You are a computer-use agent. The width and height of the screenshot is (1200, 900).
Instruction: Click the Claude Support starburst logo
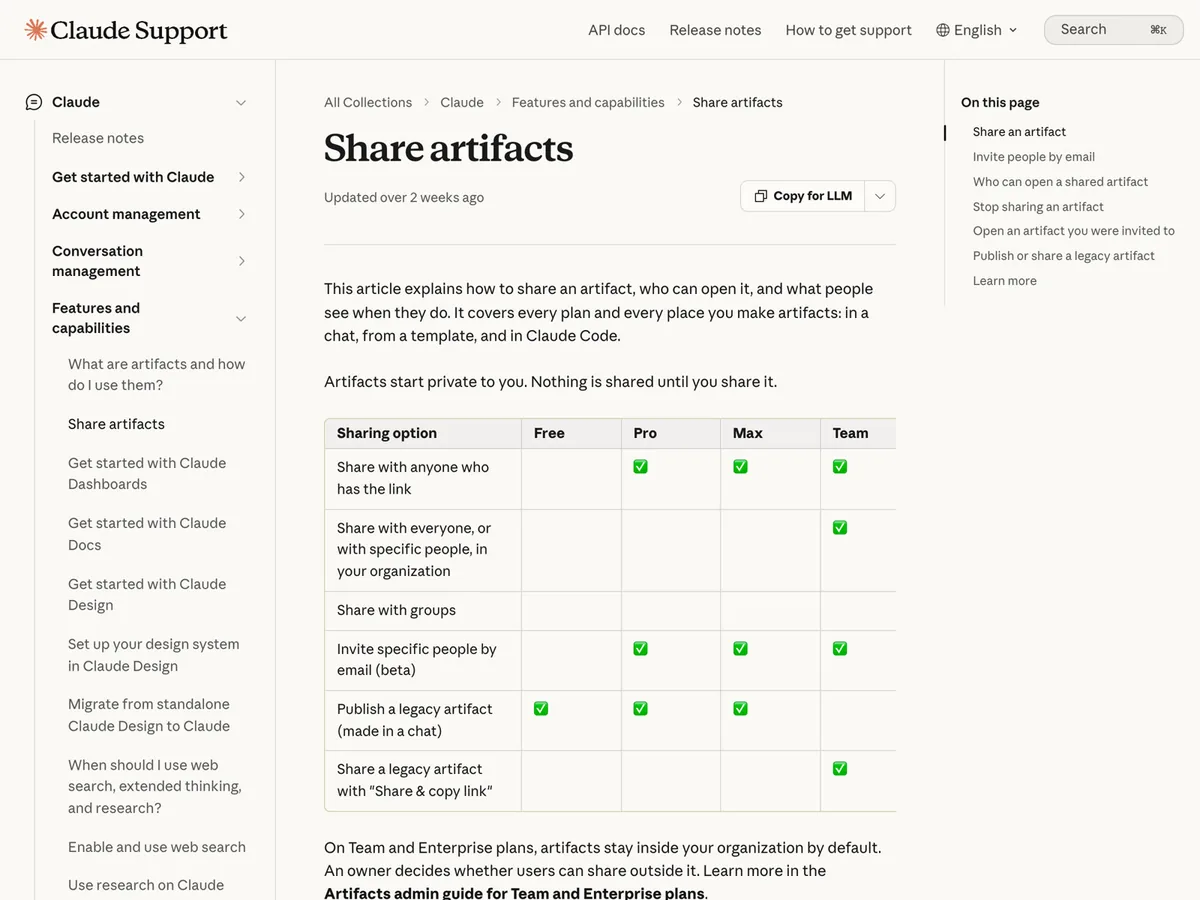click(35, 30)
